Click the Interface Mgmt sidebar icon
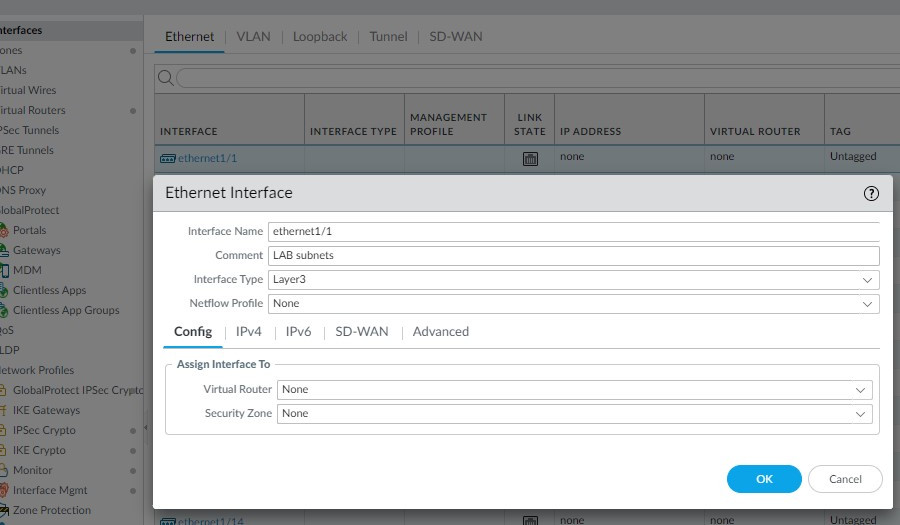The image size is (900, 525). (3, 490)
